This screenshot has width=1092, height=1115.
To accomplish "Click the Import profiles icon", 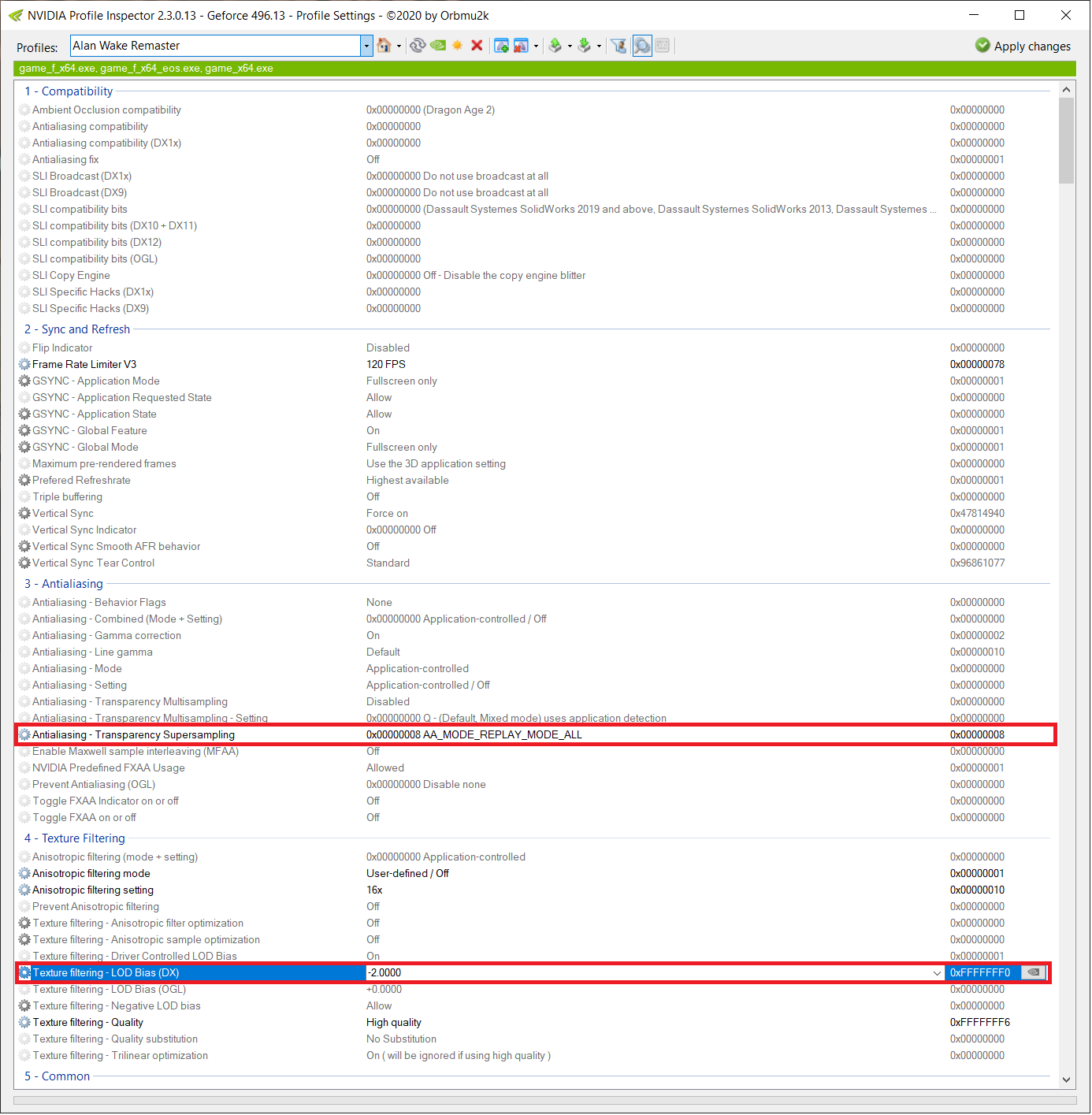I will (x=585, y=46).
